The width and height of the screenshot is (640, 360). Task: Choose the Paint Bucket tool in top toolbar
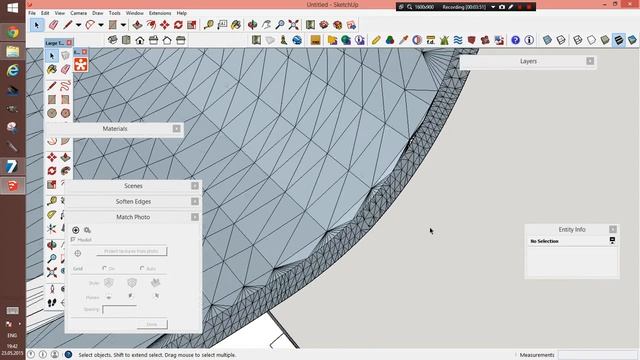click(236, 25)
